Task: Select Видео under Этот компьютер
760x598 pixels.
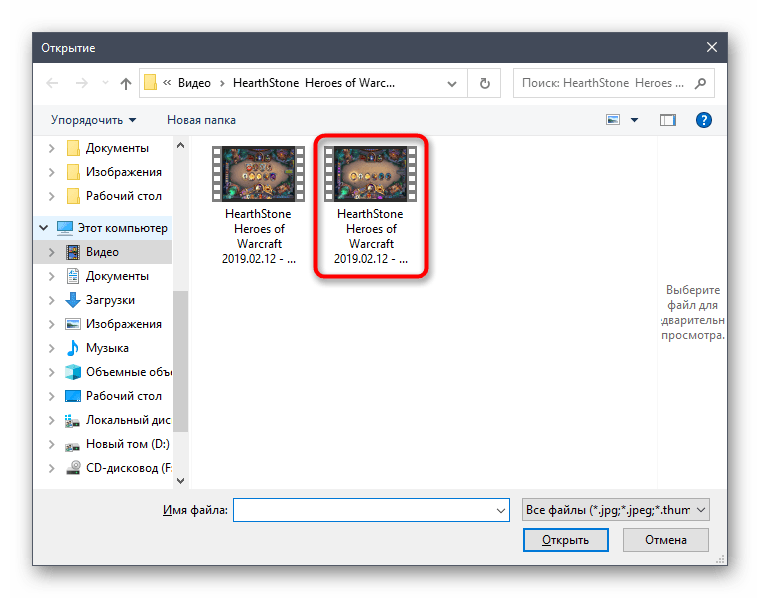Action: 93,252
